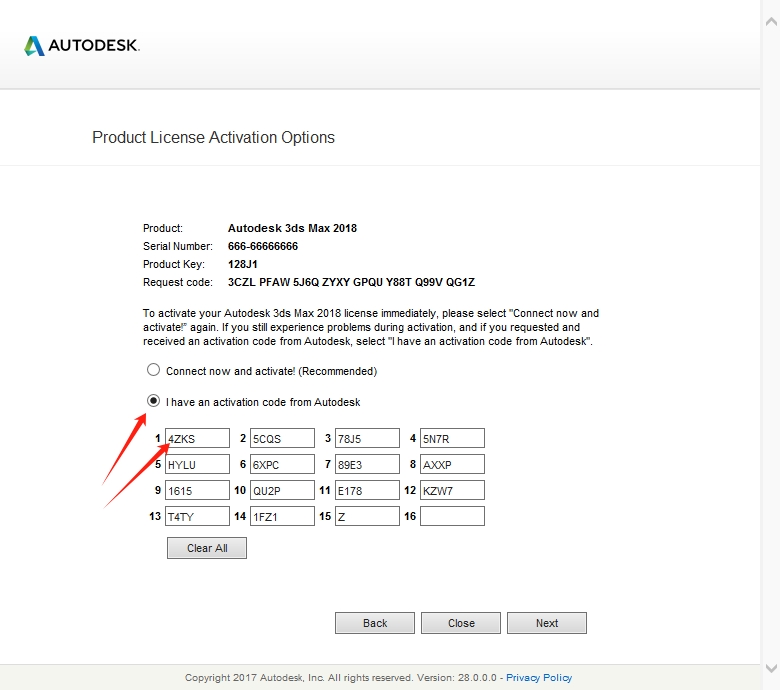Click activation code field 2 containing 5CQS
The height and width of the screenshot is (690, 780).
pyautogui.click(x=282, y=438)
